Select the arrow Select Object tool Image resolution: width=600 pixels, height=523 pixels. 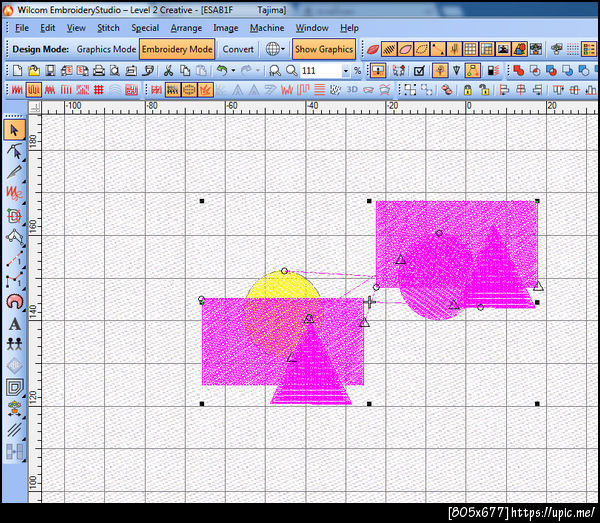pyautogui.click(x=15, y=130)
